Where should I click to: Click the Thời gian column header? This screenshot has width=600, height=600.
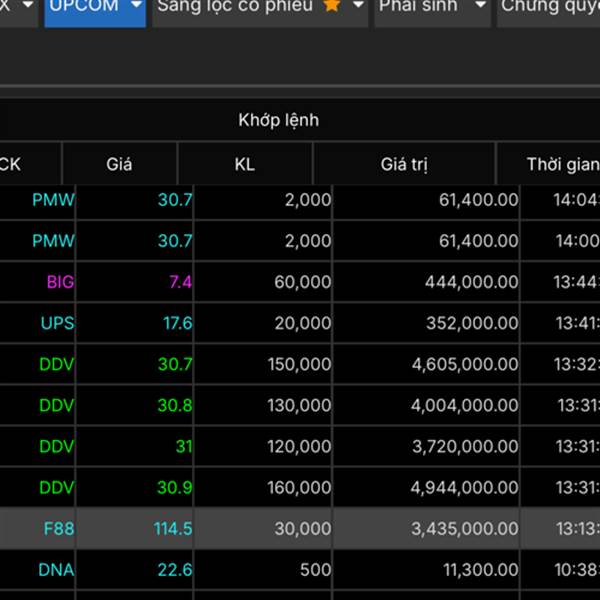coord(562,164)
